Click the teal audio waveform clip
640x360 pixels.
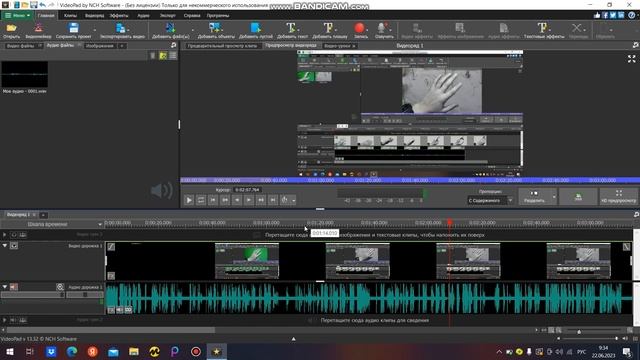point(369,299)
